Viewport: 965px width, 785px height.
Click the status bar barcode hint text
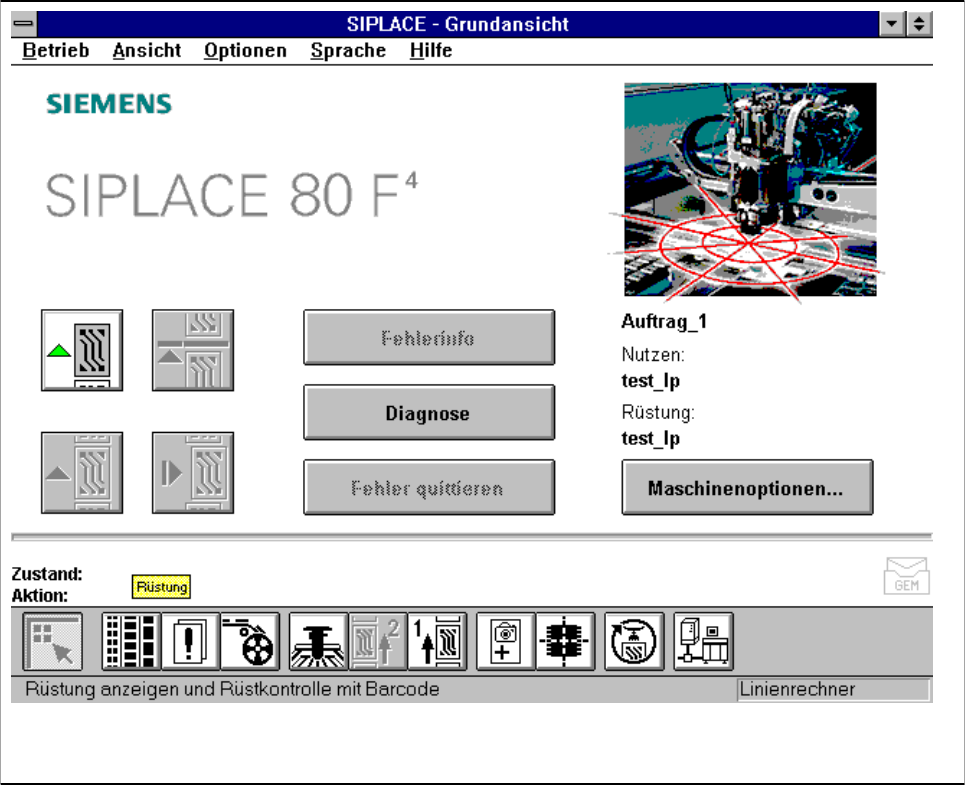click(232, 690)
